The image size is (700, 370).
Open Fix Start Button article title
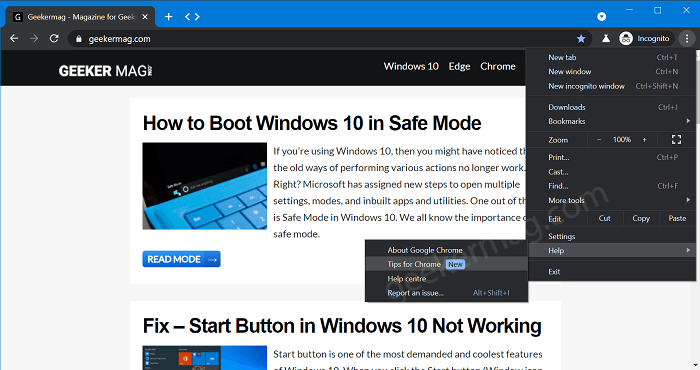click(342, 326)
